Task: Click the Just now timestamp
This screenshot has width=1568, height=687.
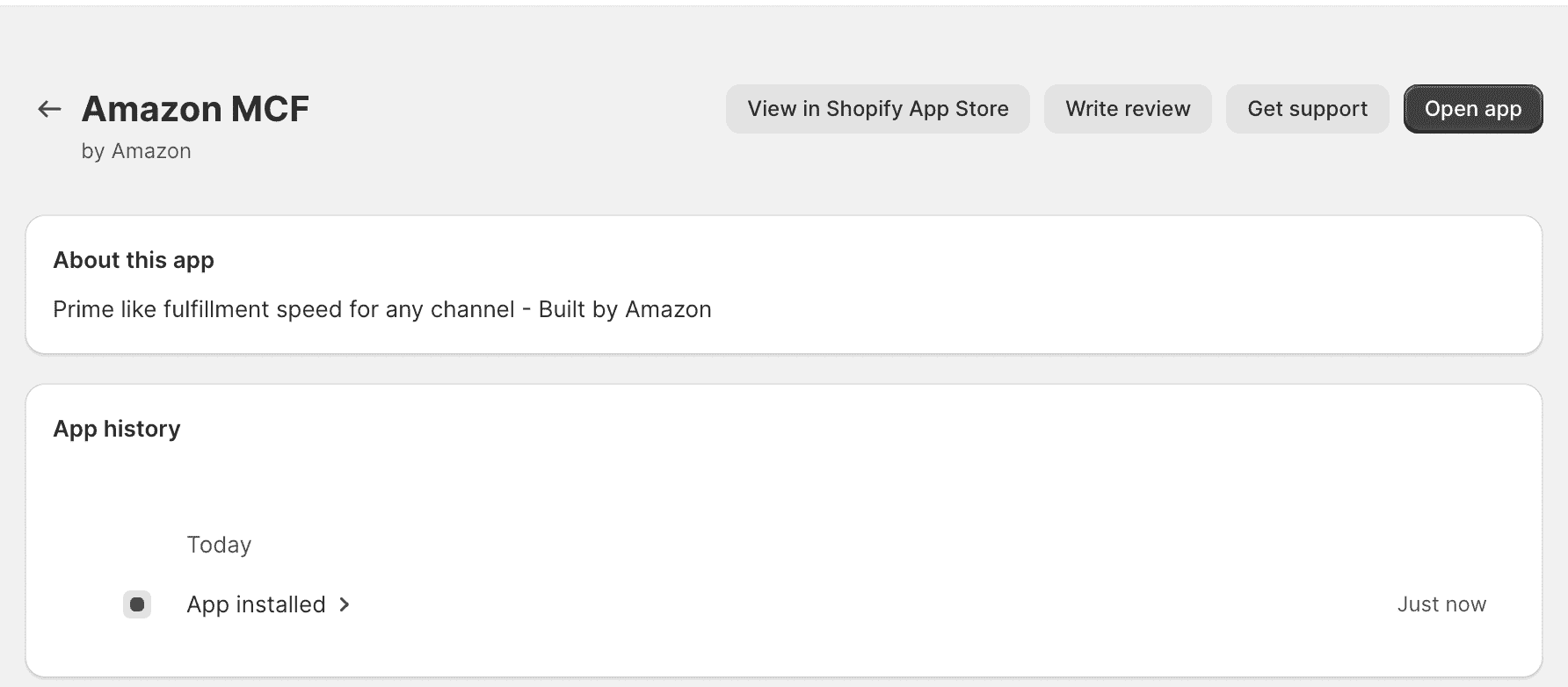Action: (1441, 604)
